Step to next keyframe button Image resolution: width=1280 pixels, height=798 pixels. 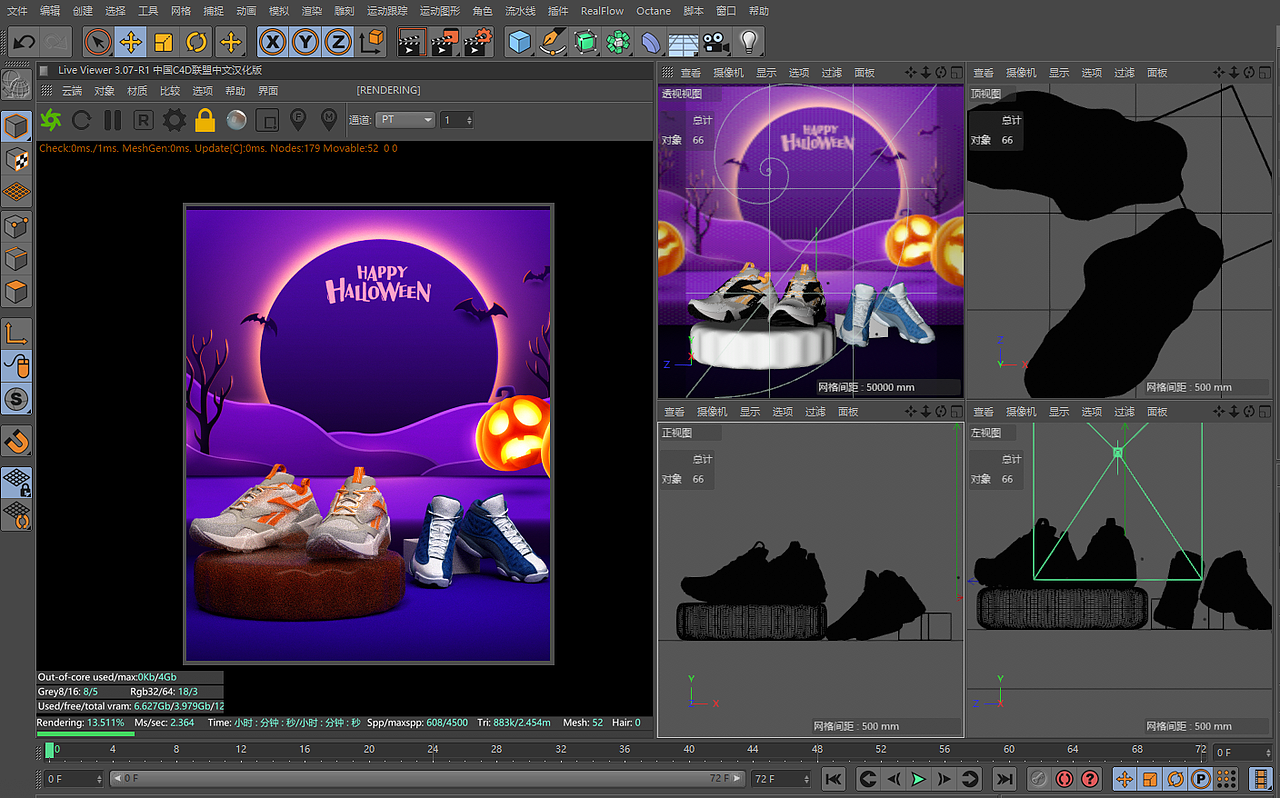pyautogui.click(x=969, y=779)
